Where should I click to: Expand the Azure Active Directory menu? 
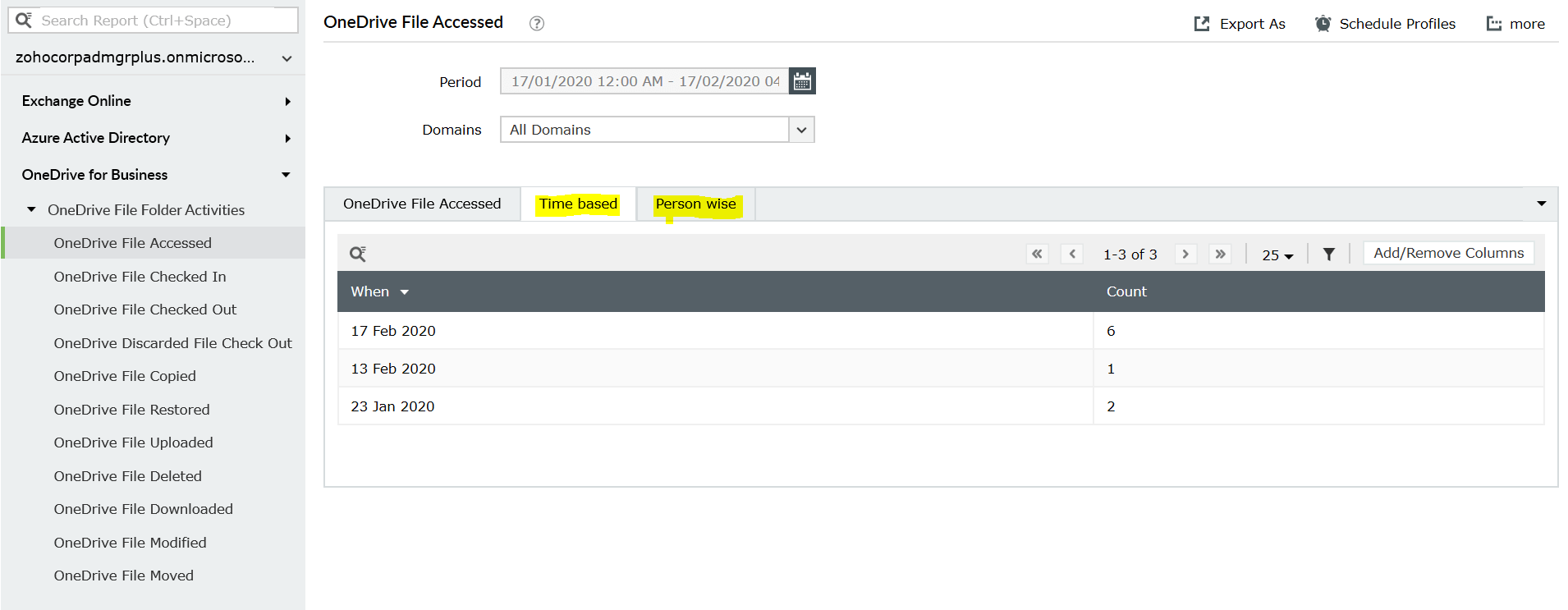287,139
